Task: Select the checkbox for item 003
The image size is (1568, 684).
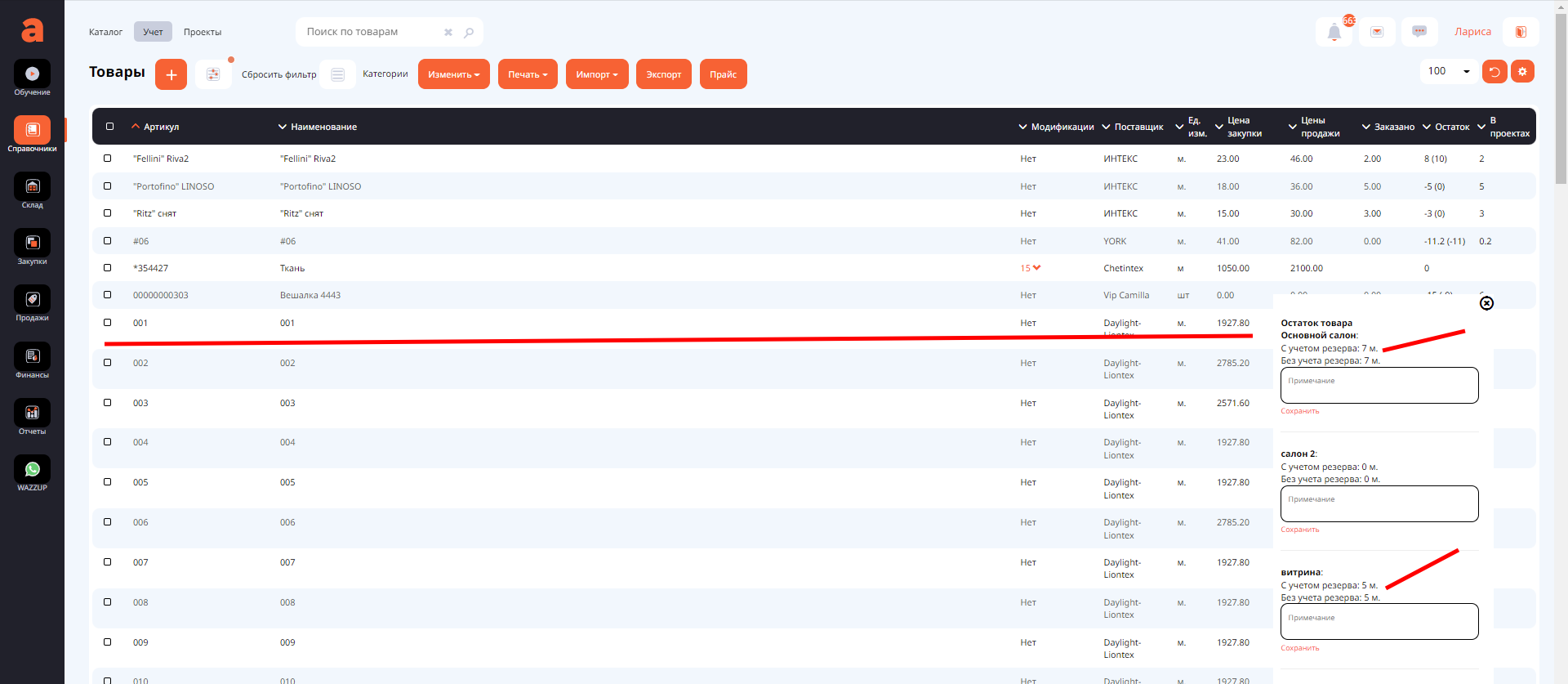Action: point(108,403)
